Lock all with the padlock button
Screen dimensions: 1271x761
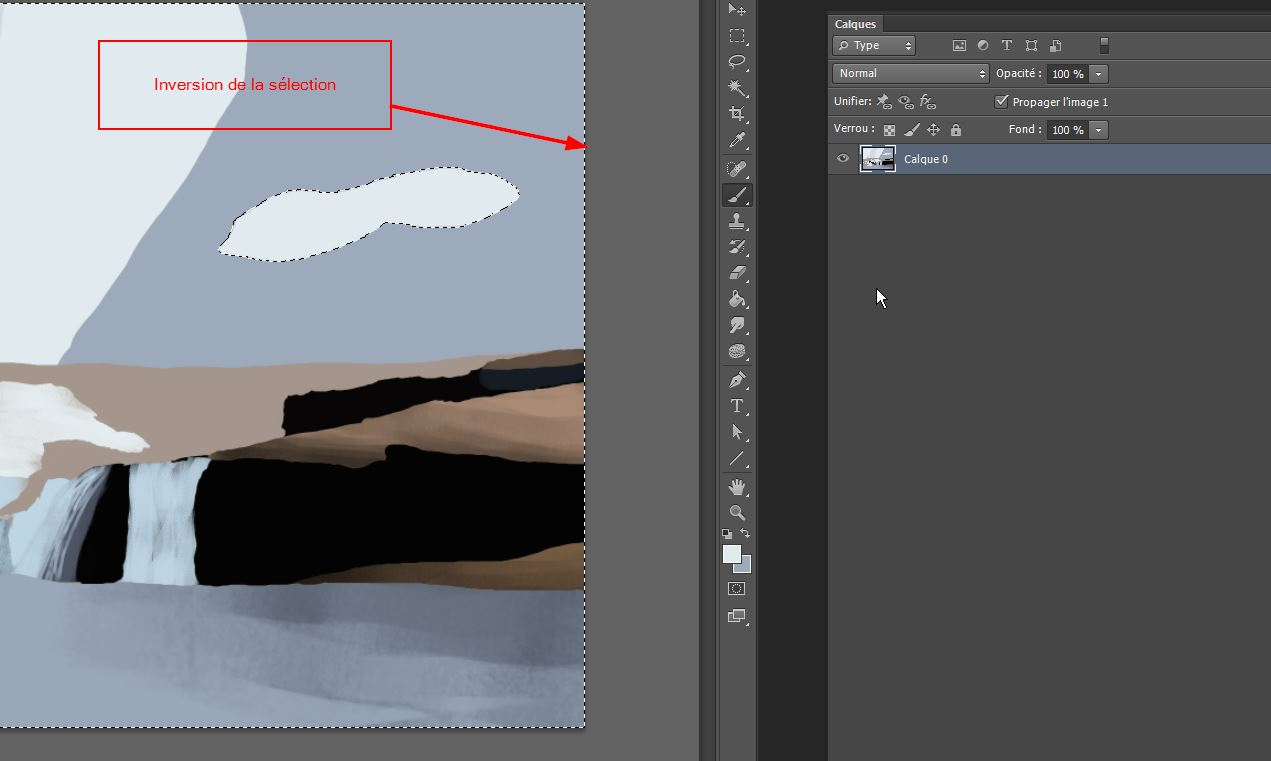point(956,130)
